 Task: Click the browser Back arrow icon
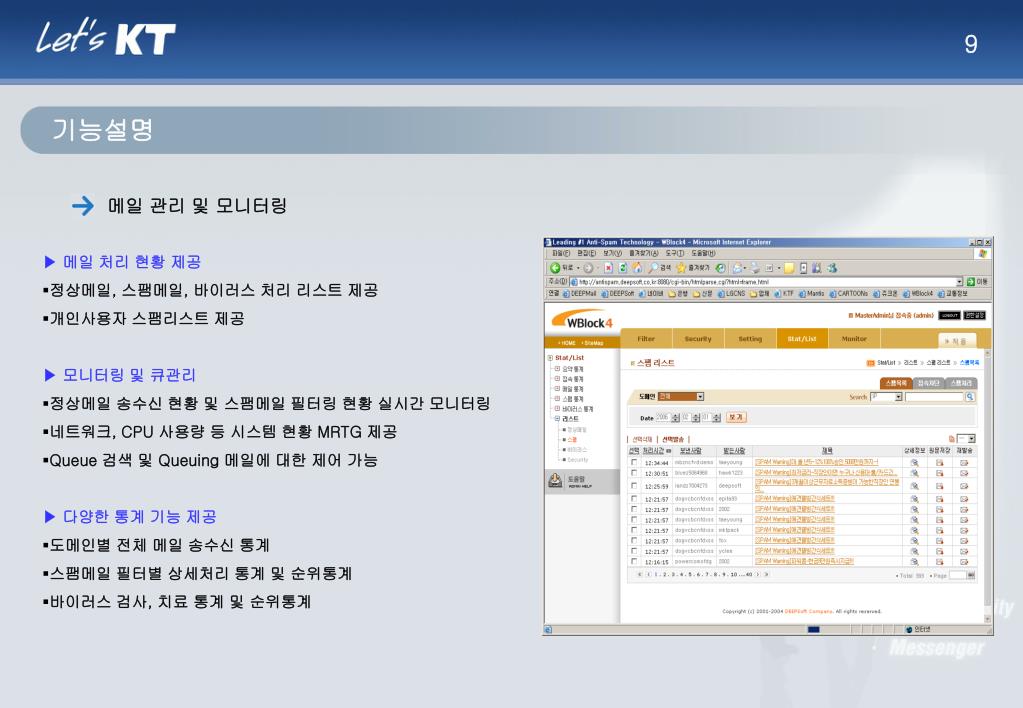pyautogui.click(x=555, y=268)
